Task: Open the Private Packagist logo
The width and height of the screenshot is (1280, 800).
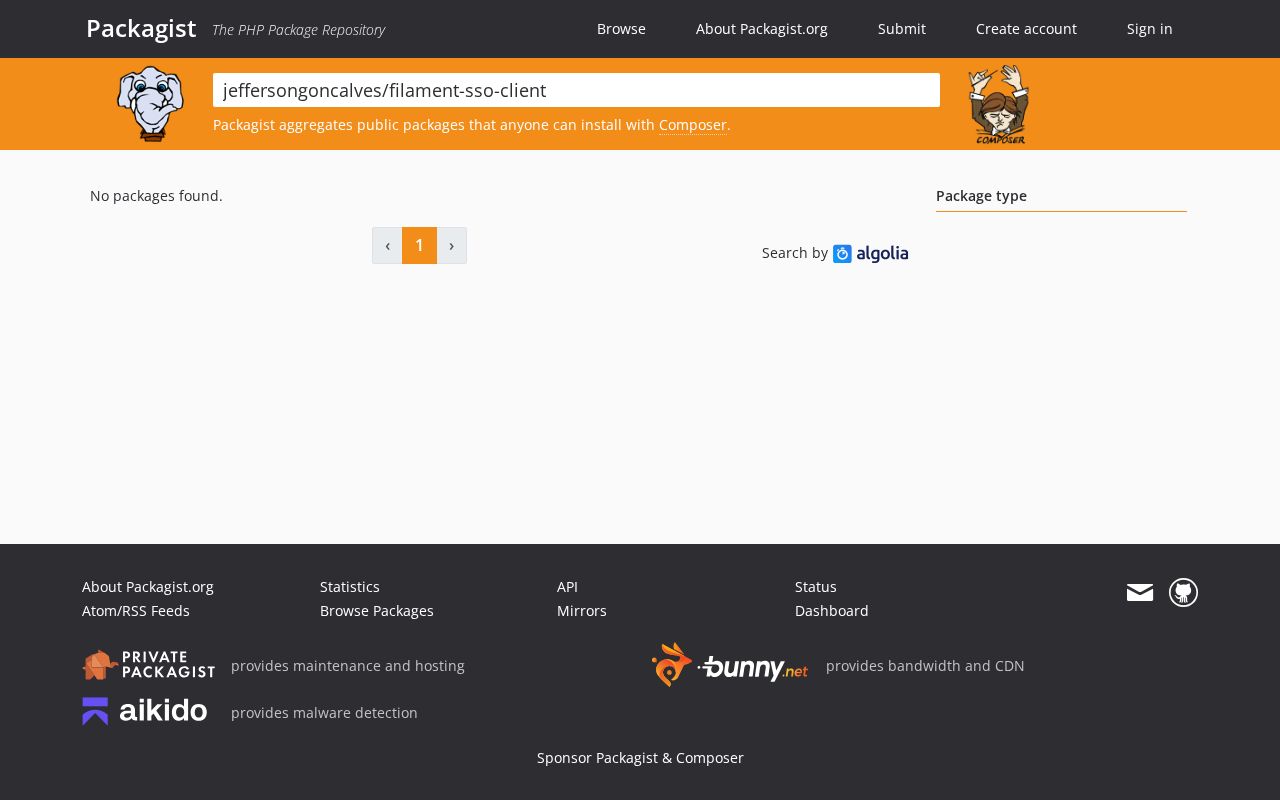Action: [x=148, y=665]
